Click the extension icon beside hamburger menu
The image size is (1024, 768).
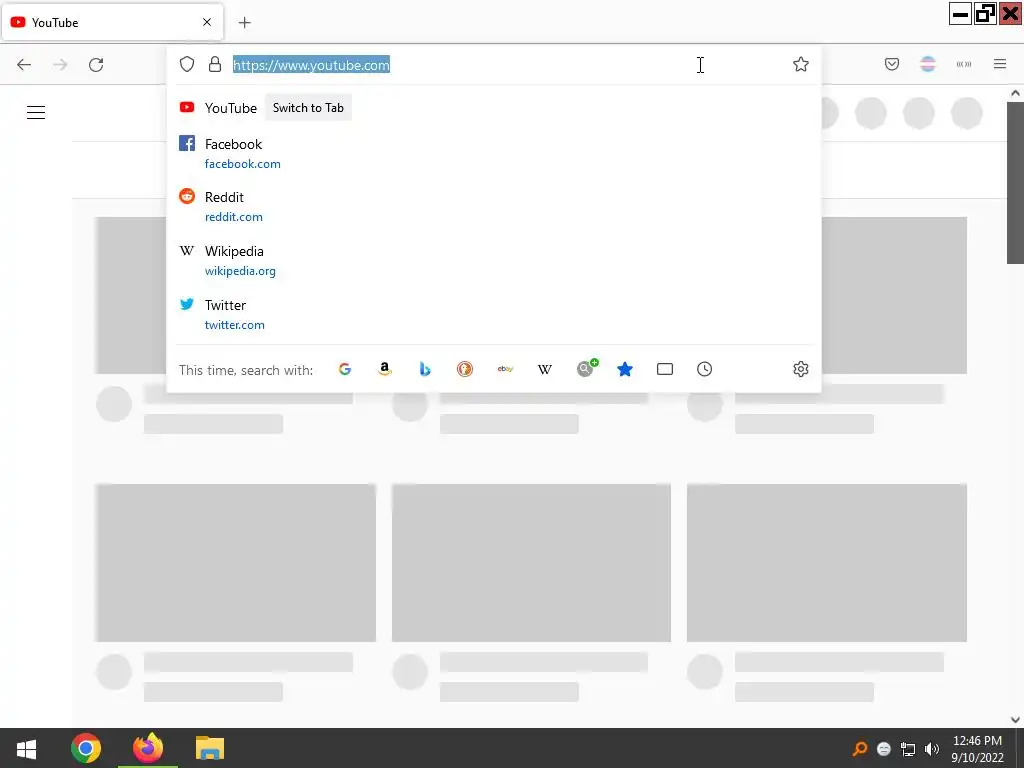(x=964, y=64)
